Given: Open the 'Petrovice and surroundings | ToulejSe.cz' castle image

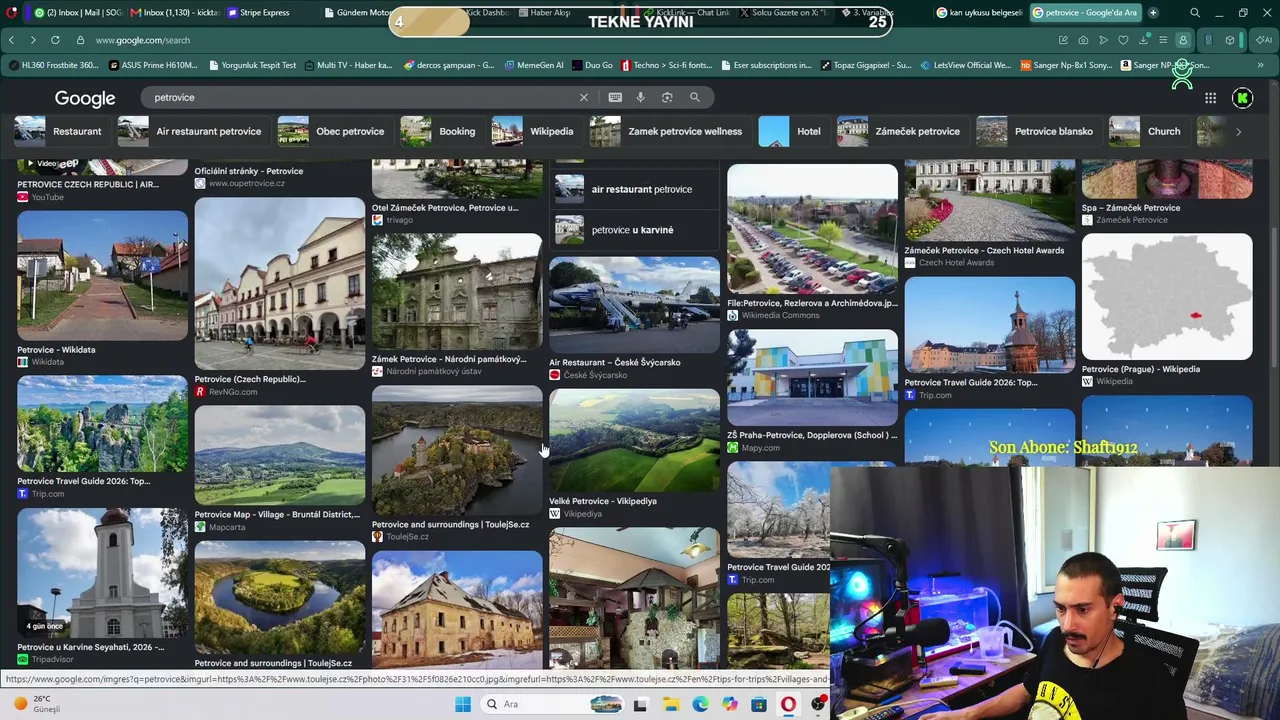Looking at the screenshot, I should point(457,452).
